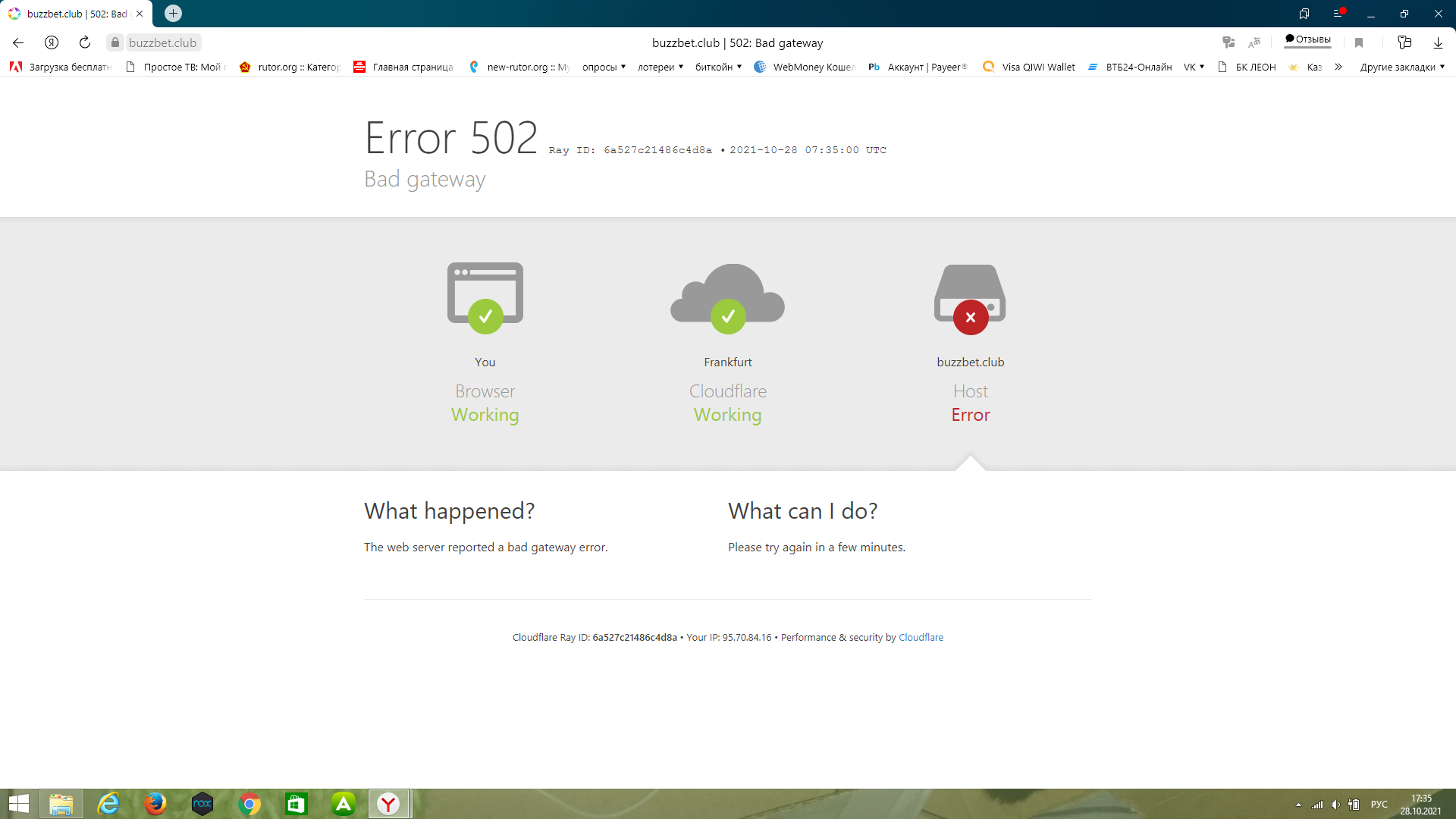Screen dimensions: 1456x819
Task: Open the Другие закладки dropdown
Action: click(1402, 67)
